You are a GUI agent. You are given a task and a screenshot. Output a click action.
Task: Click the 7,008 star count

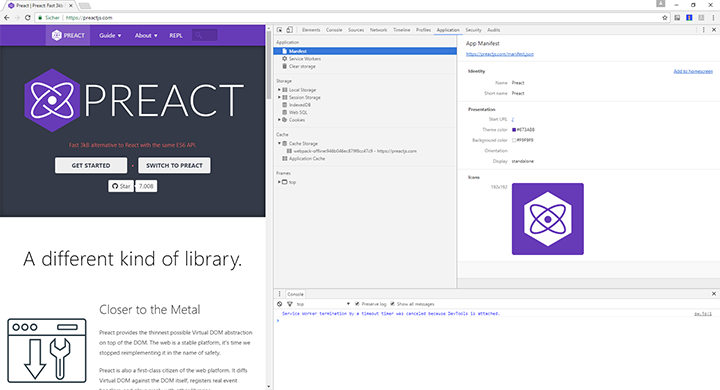(x=146, y=186)
